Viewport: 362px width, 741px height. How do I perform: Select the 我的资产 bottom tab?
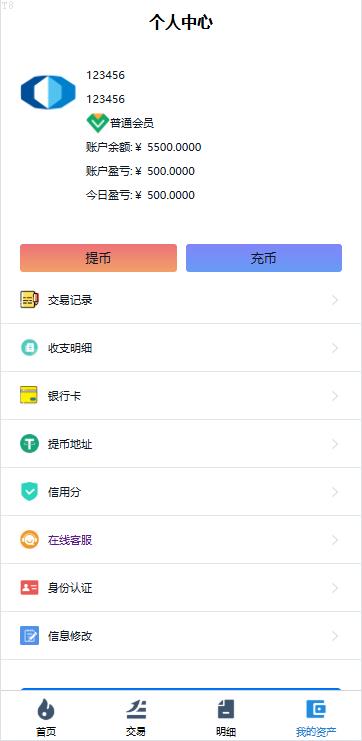(x=316, y=717)
